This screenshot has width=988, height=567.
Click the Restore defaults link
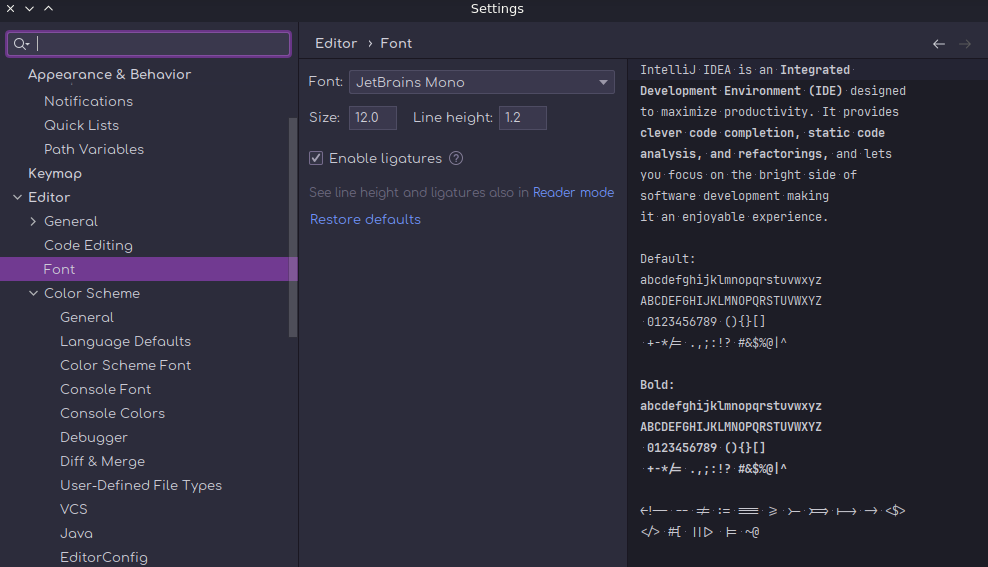365,219
